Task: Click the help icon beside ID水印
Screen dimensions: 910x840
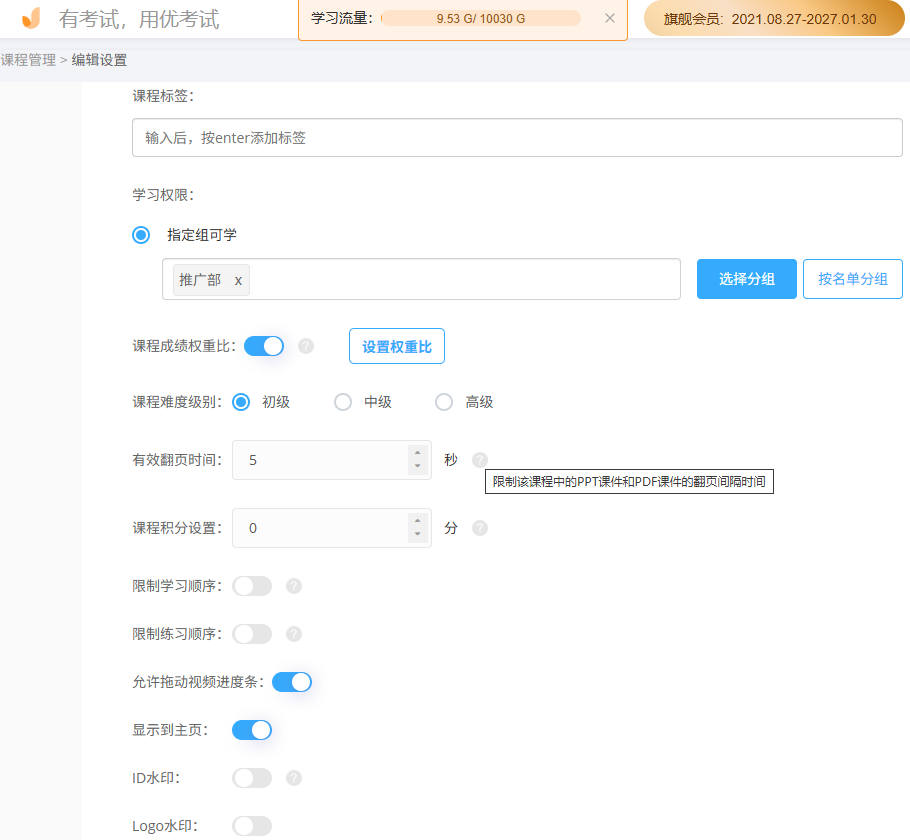Action: point(293,778)
